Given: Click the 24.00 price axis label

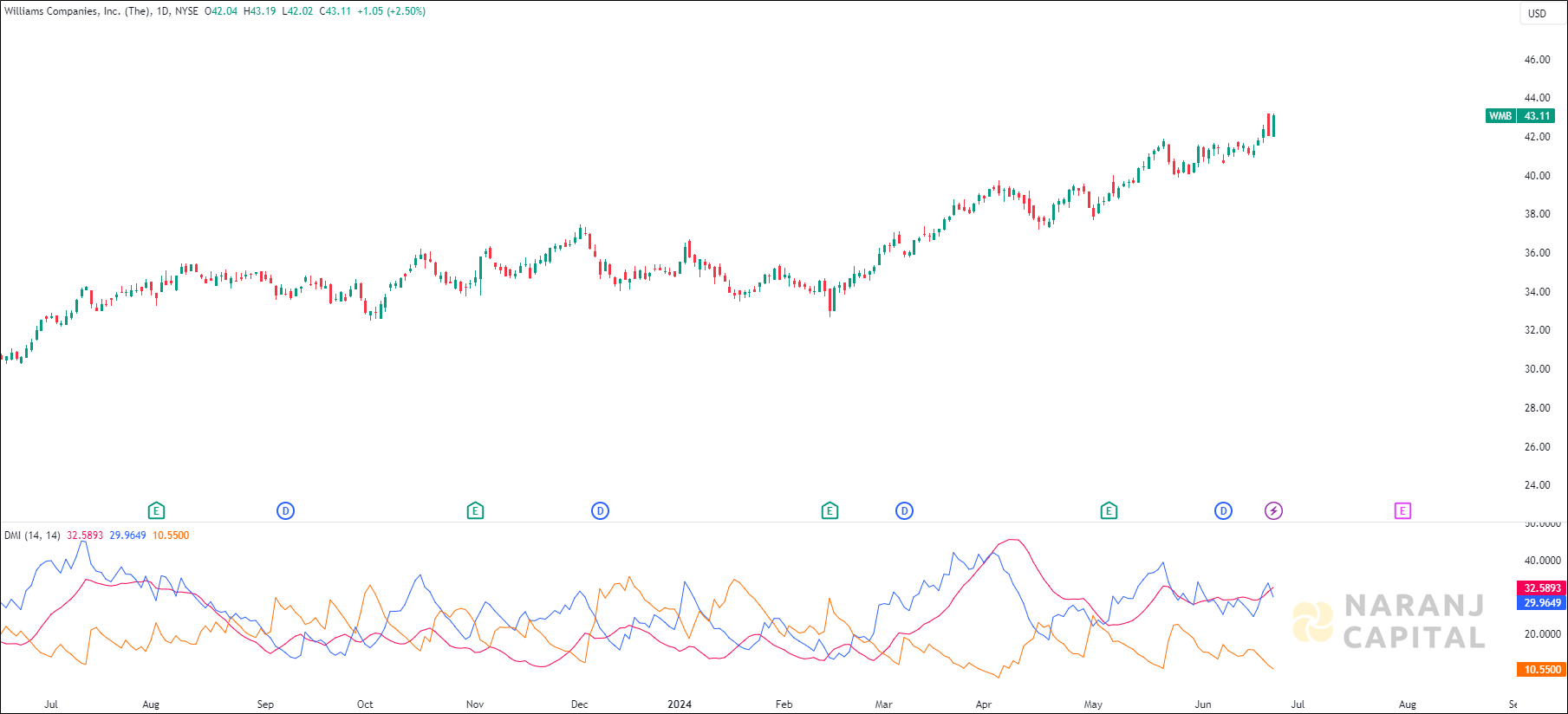Looking at the screenshot, I should (1537, 485).
